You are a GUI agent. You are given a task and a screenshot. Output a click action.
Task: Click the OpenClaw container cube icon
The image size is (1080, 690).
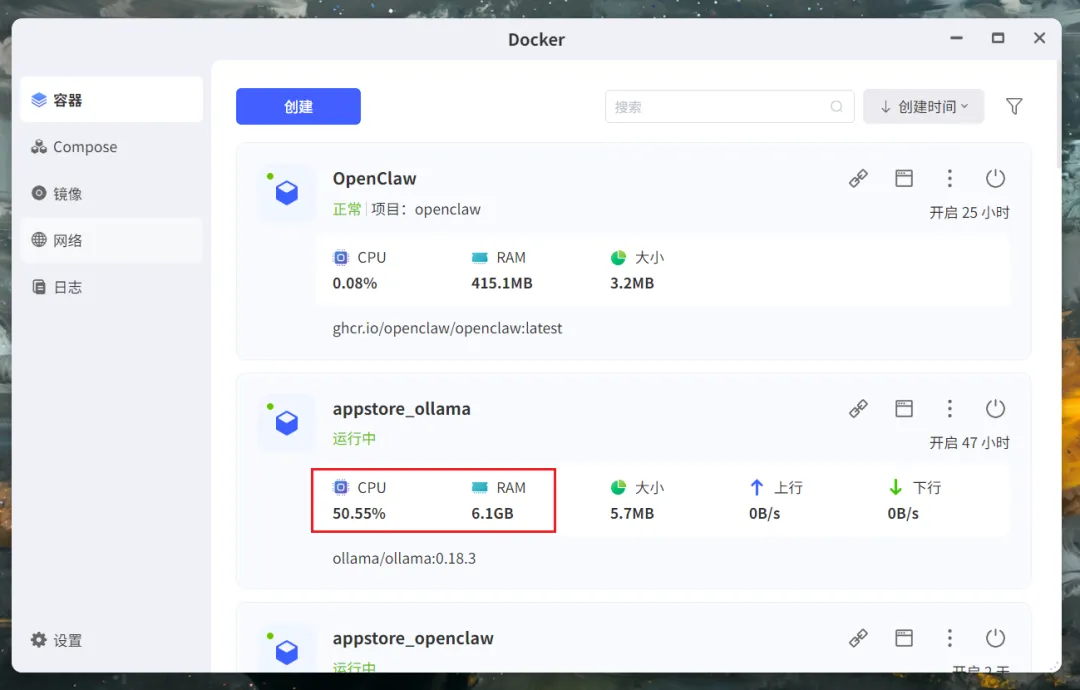click(x=287, y=193)
